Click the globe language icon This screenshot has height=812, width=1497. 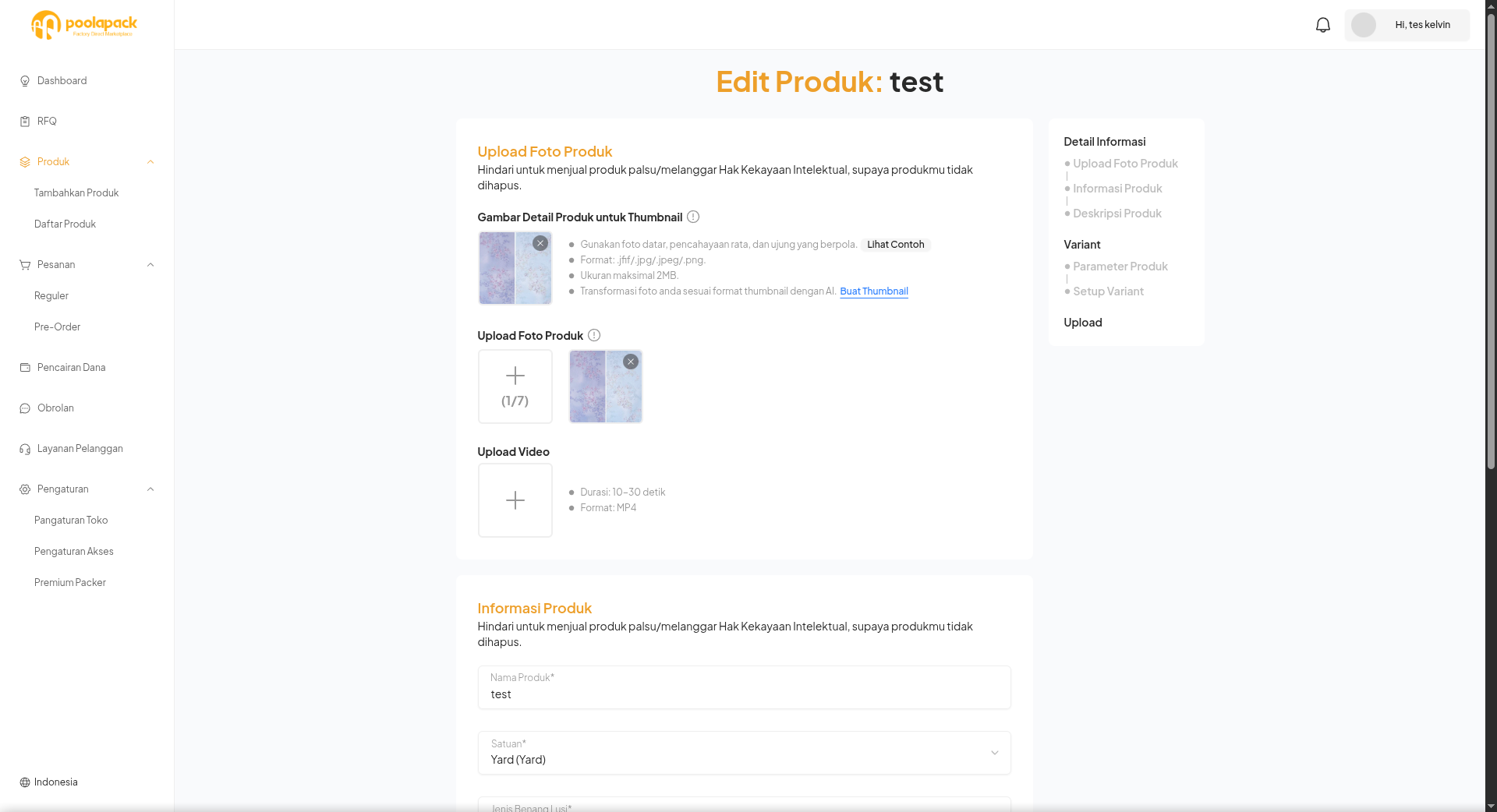click(25, 782)
